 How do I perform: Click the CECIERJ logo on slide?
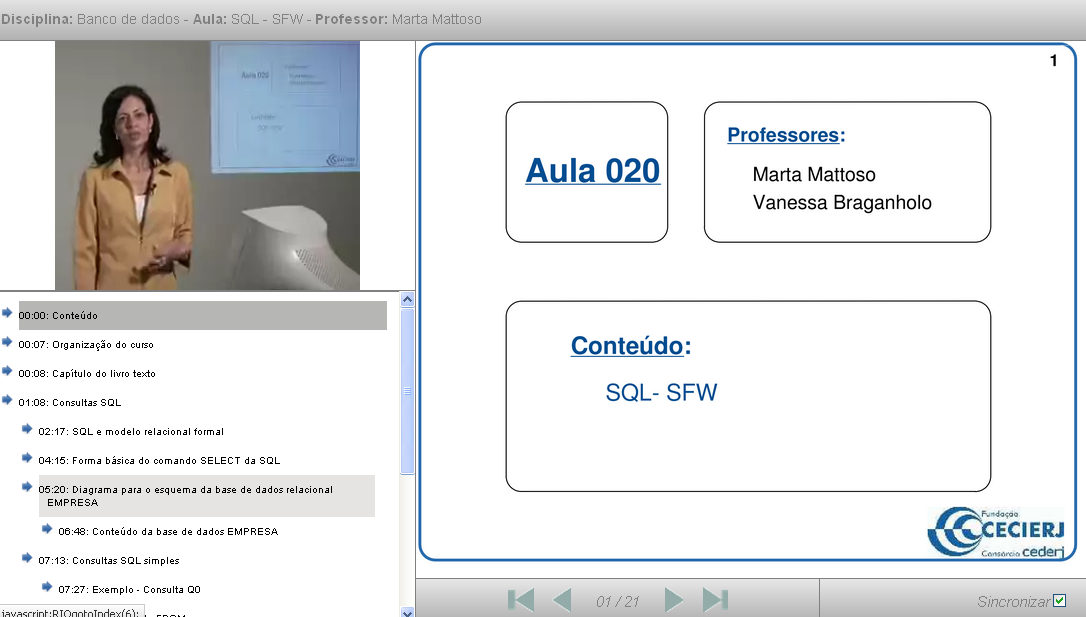coord(996,532)
